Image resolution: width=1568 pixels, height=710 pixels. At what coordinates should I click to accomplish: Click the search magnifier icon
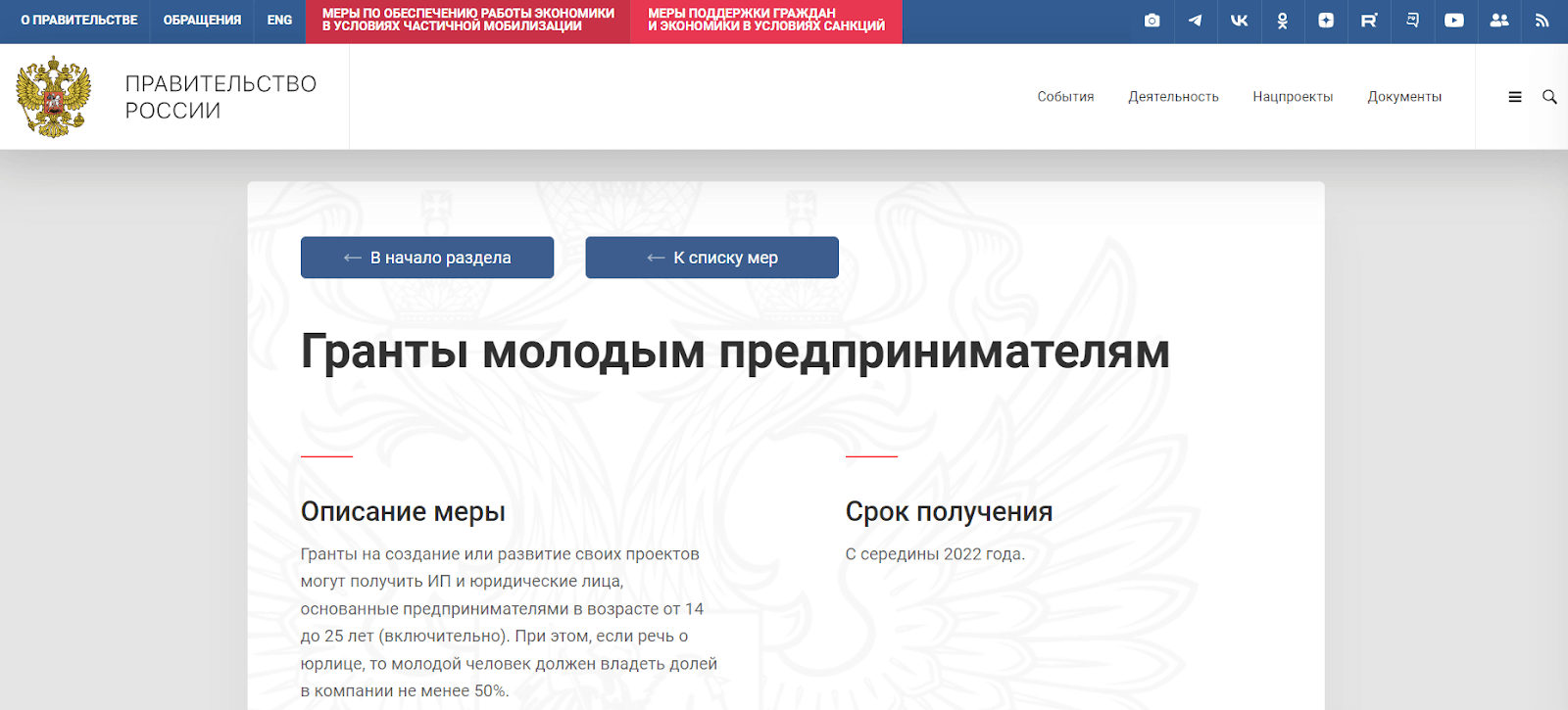1549,97
